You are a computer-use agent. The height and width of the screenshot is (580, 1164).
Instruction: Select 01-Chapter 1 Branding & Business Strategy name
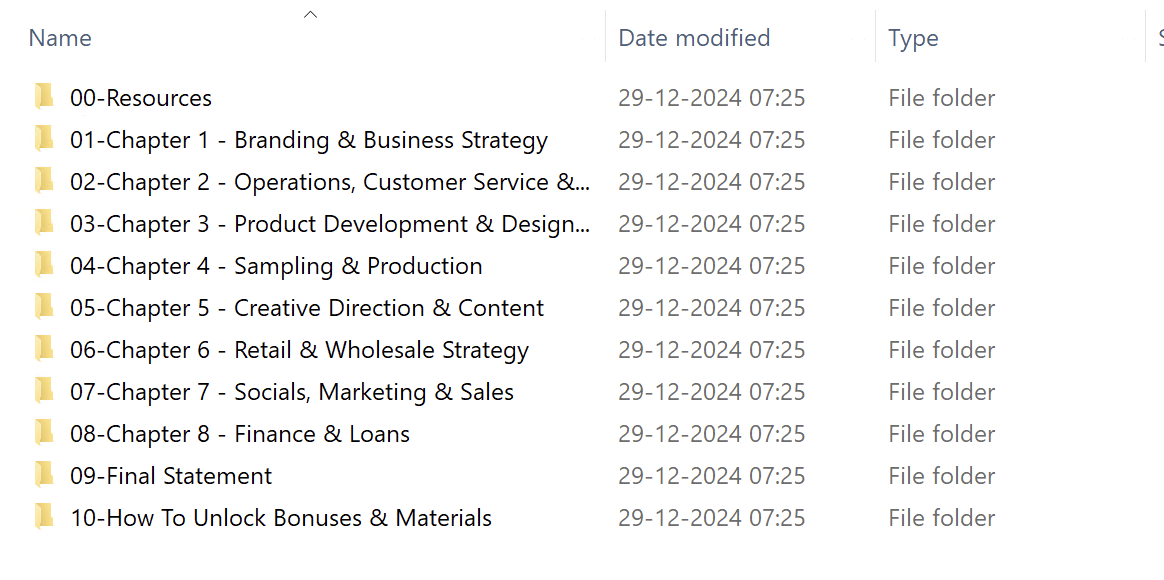click(308, 140)
